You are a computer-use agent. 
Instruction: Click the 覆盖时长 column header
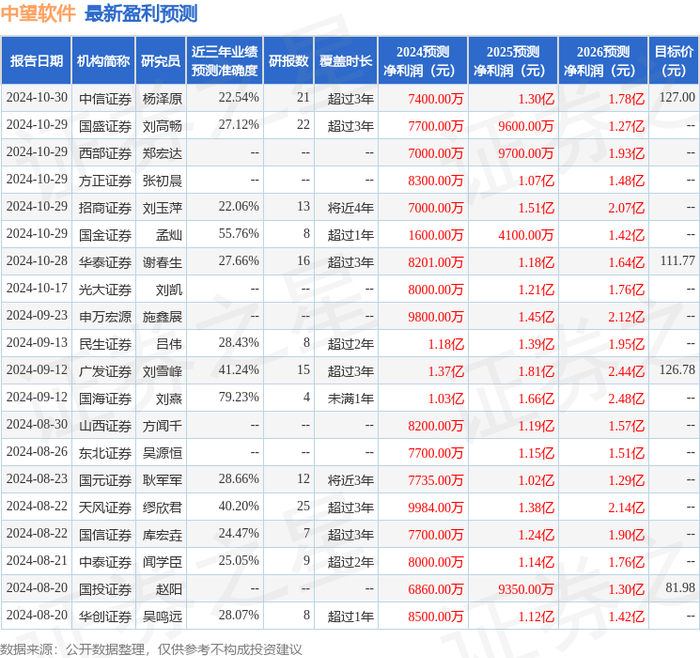pyautogui.click(x=346, y=61)
